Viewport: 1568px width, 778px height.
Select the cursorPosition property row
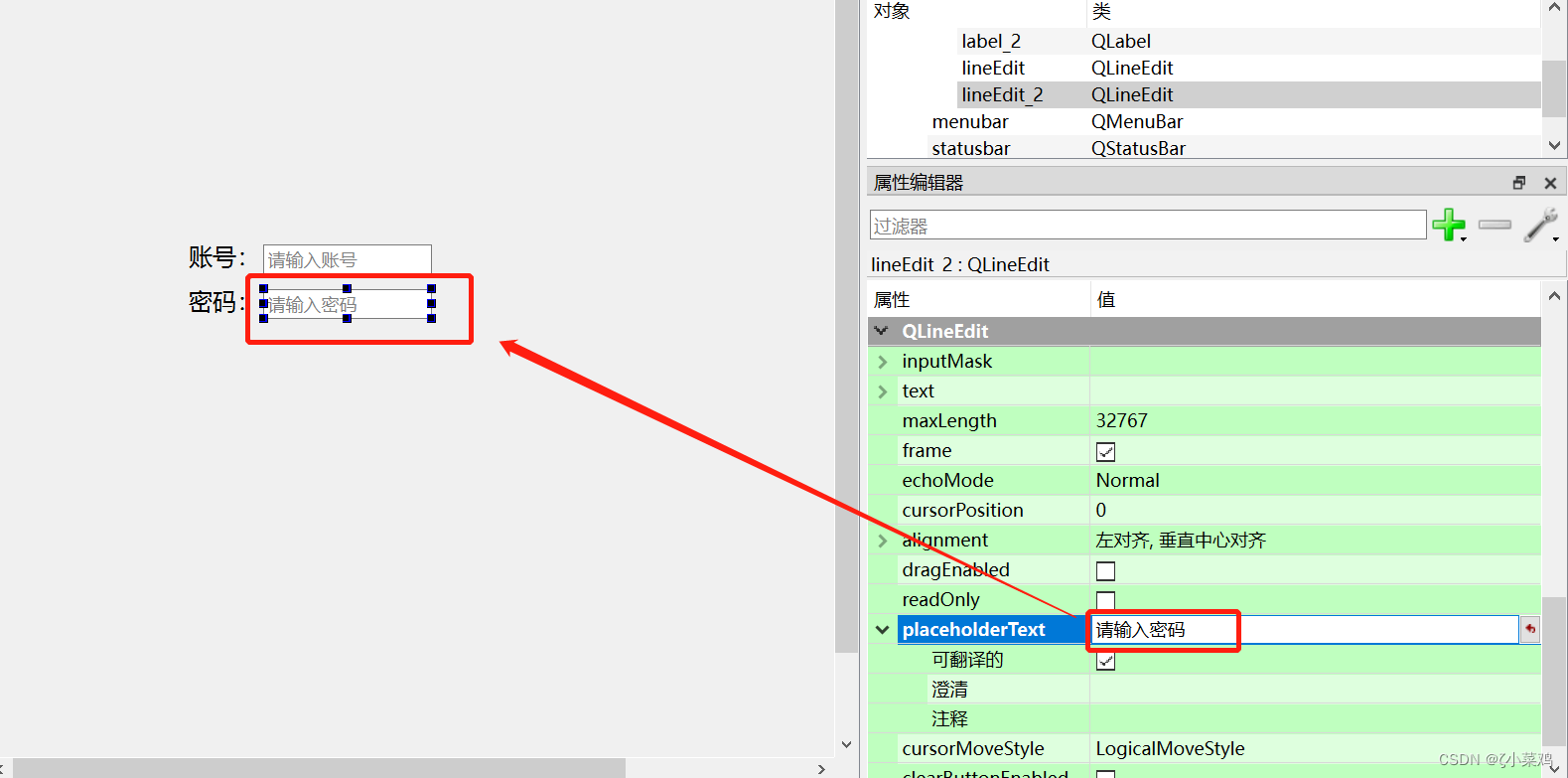(1204, 510)
